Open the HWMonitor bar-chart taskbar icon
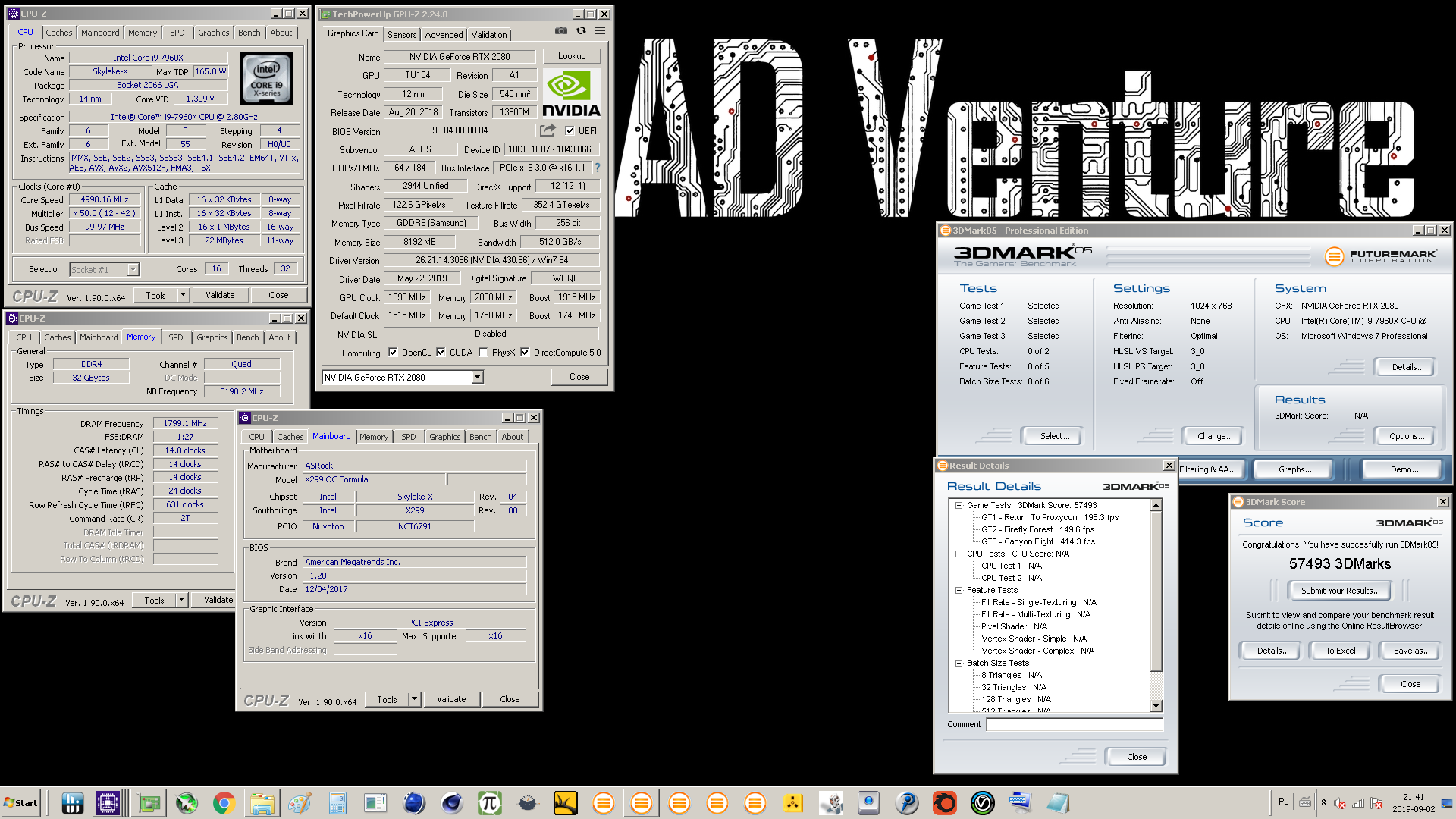Viewport: 1456px width, 819px height. point(72,802)
